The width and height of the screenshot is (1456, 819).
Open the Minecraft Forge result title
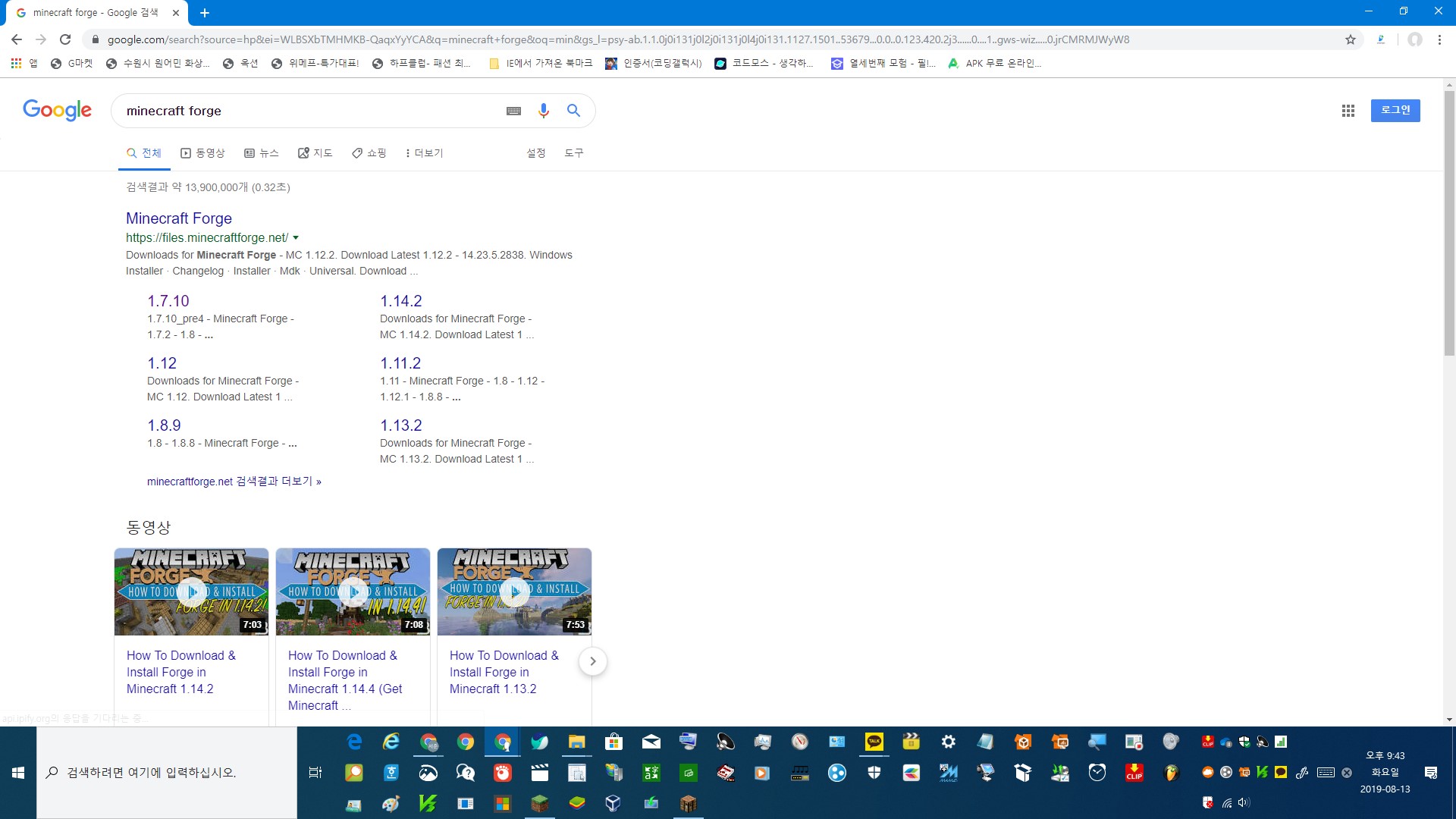click(179, 218)
